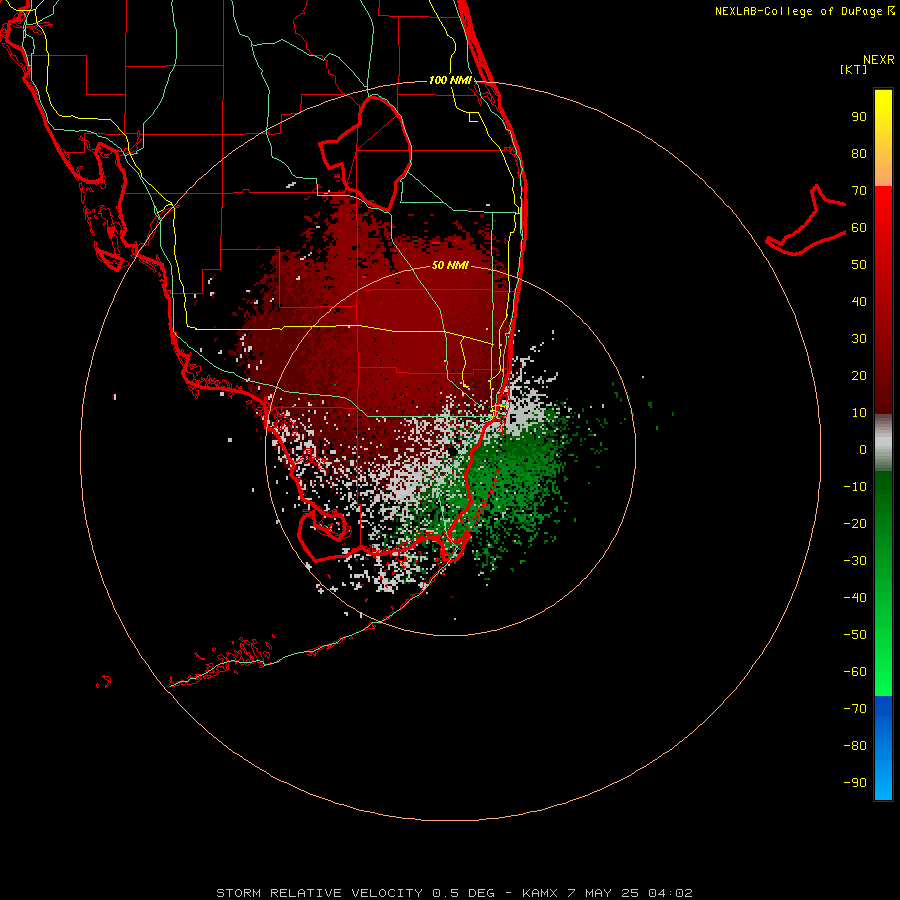Click the -80 knot scale label

pyautogui.click(x=855, y=746)
